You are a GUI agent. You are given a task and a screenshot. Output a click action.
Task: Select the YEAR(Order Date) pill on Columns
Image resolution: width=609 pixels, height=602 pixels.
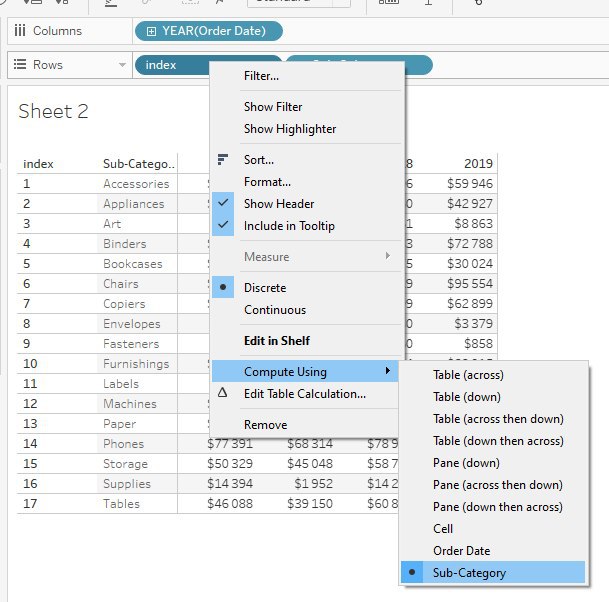(x=209, y=31)
